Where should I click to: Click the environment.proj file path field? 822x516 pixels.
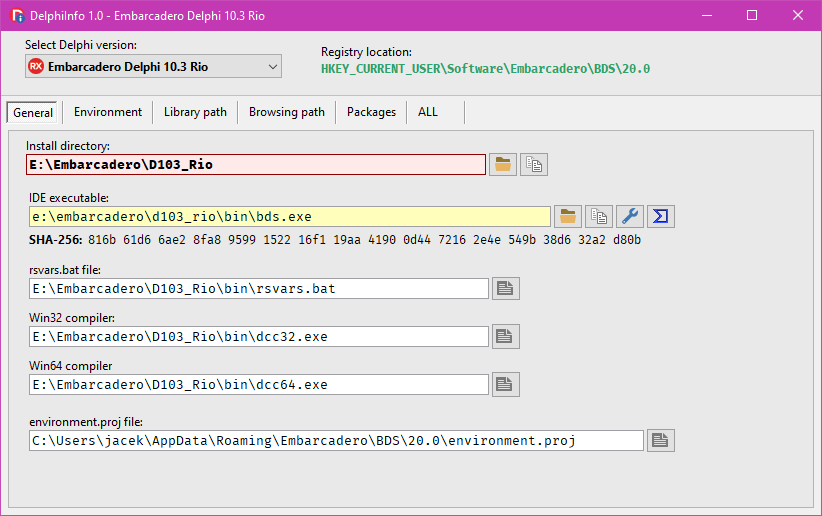(335, 440)
